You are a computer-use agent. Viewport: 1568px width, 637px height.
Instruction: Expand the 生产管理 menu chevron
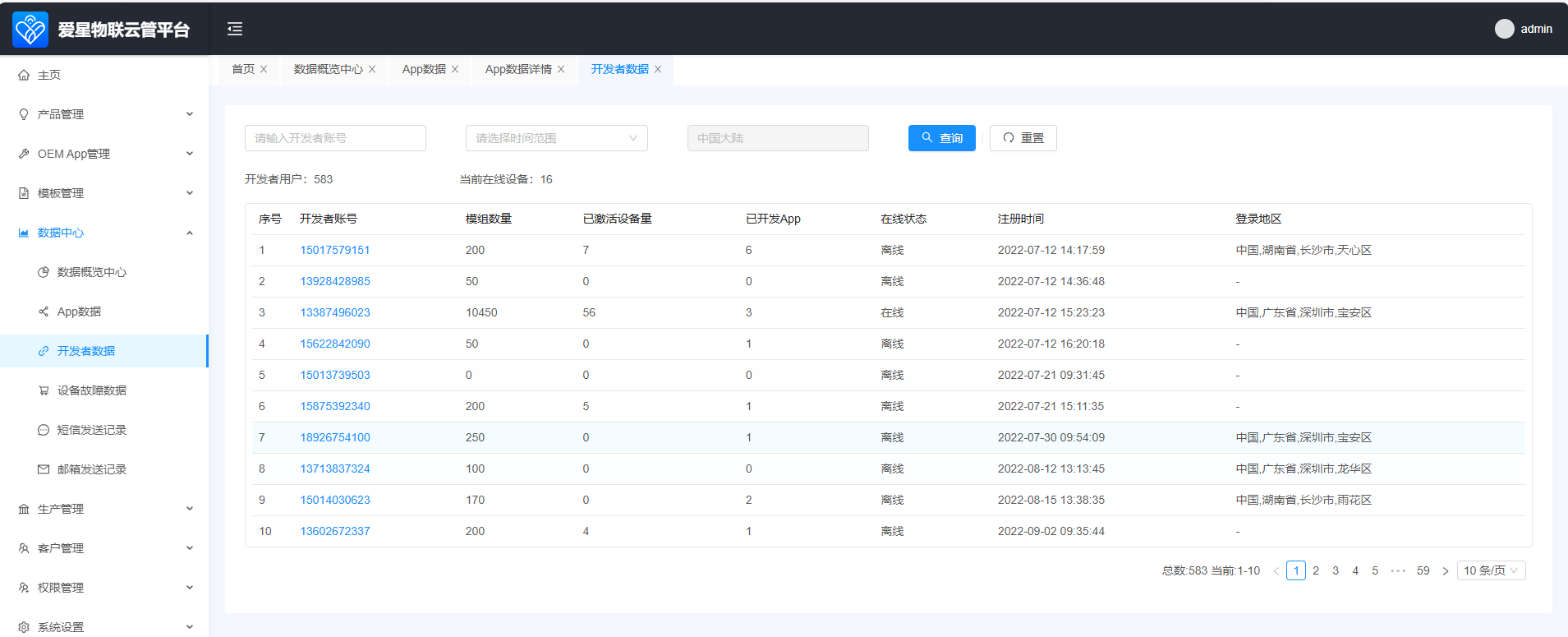[190, 509]
